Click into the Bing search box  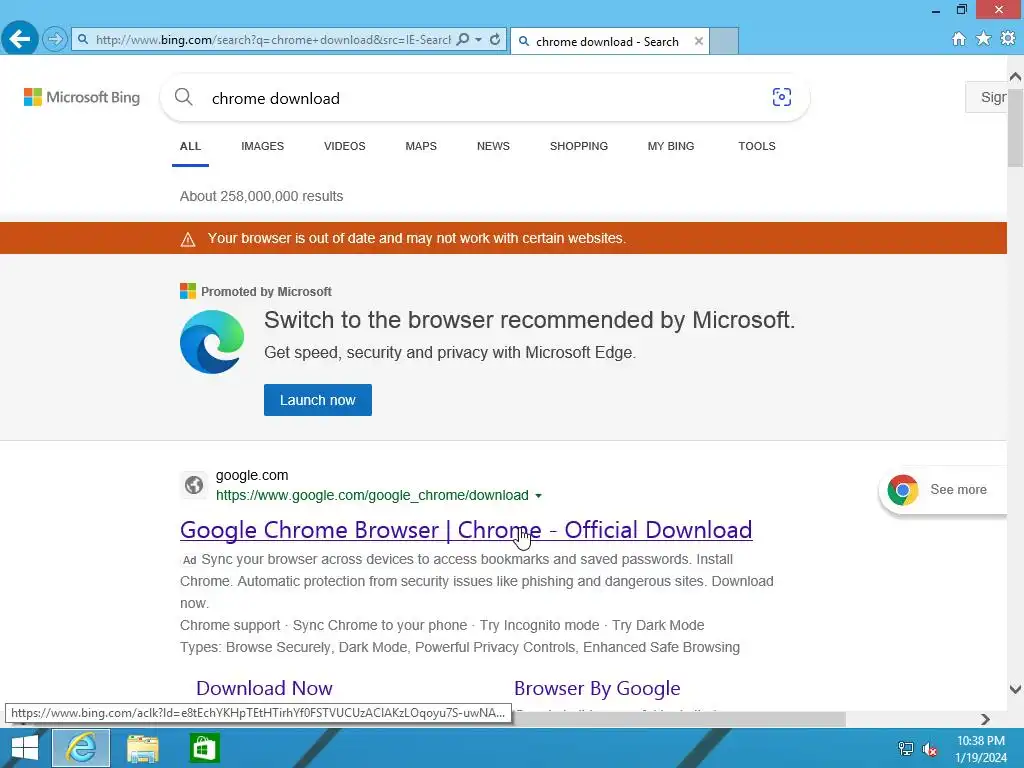pyautogui.click(x=483, y=99)
